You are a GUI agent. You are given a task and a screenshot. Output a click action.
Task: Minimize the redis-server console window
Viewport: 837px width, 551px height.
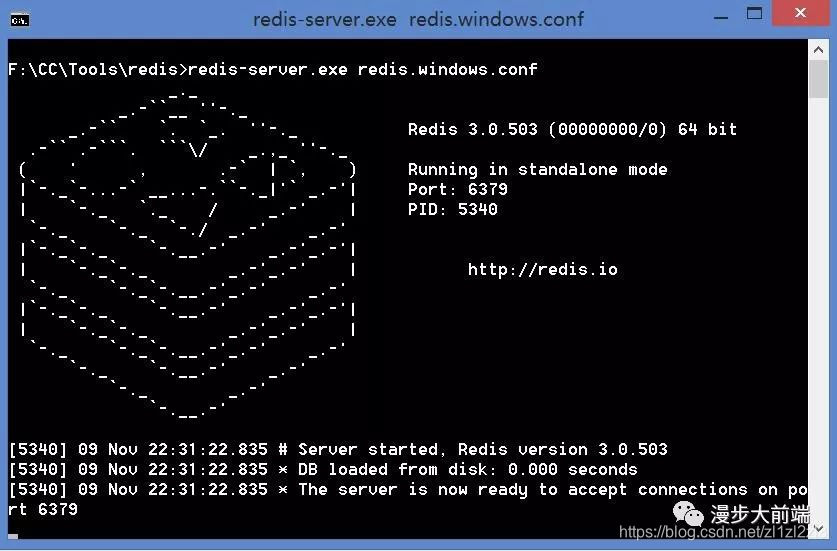[x=721, y=18]
